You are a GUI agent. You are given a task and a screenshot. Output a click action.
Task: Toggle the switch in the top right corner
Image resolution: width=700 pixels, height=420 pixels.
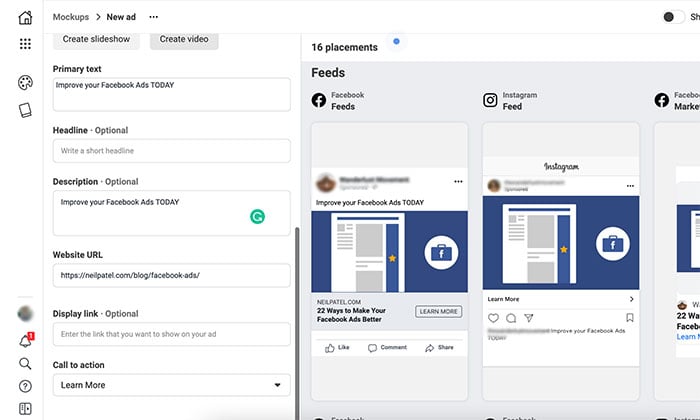coord(674,17)
